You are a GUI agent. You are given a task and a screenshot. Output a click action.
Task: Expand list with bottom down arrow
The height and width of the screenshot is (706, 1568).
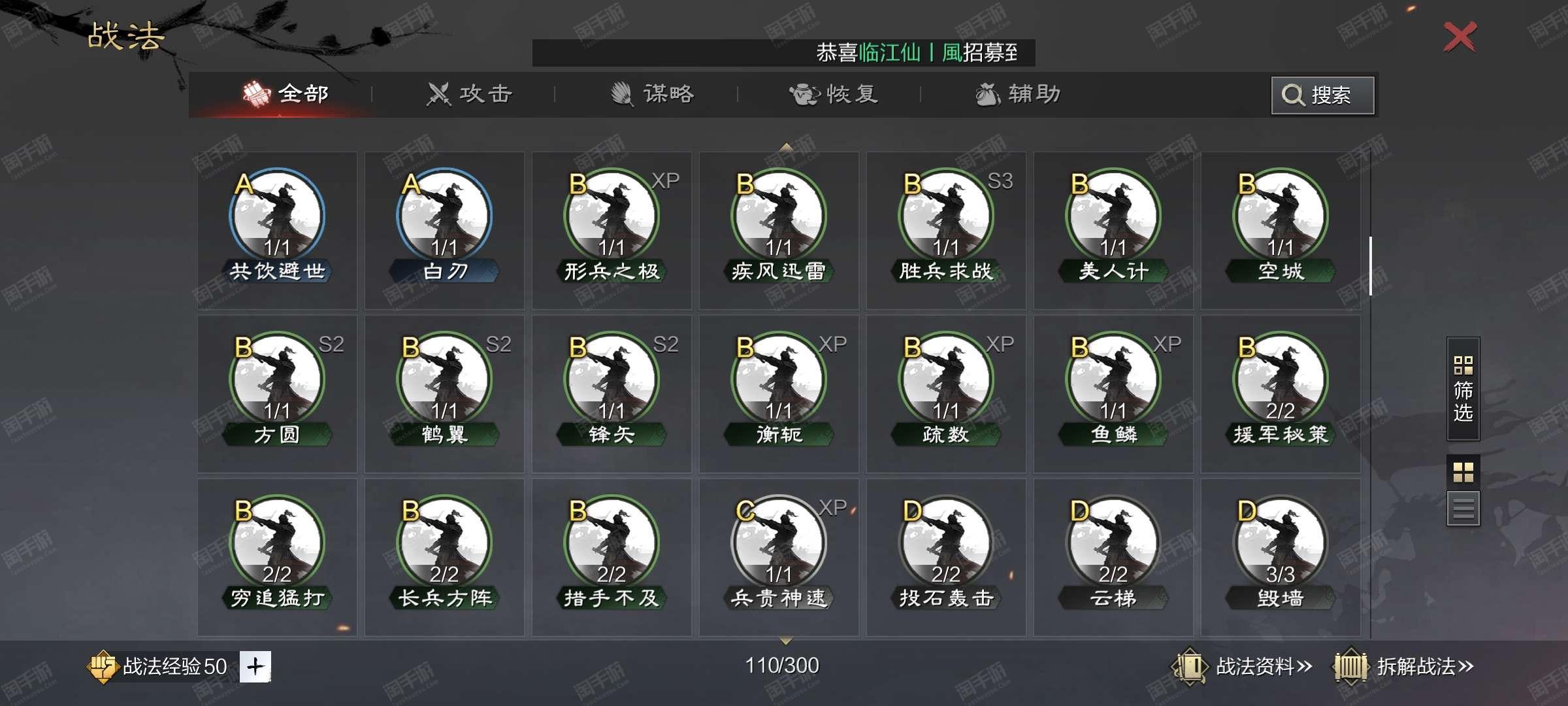[786, 641]
